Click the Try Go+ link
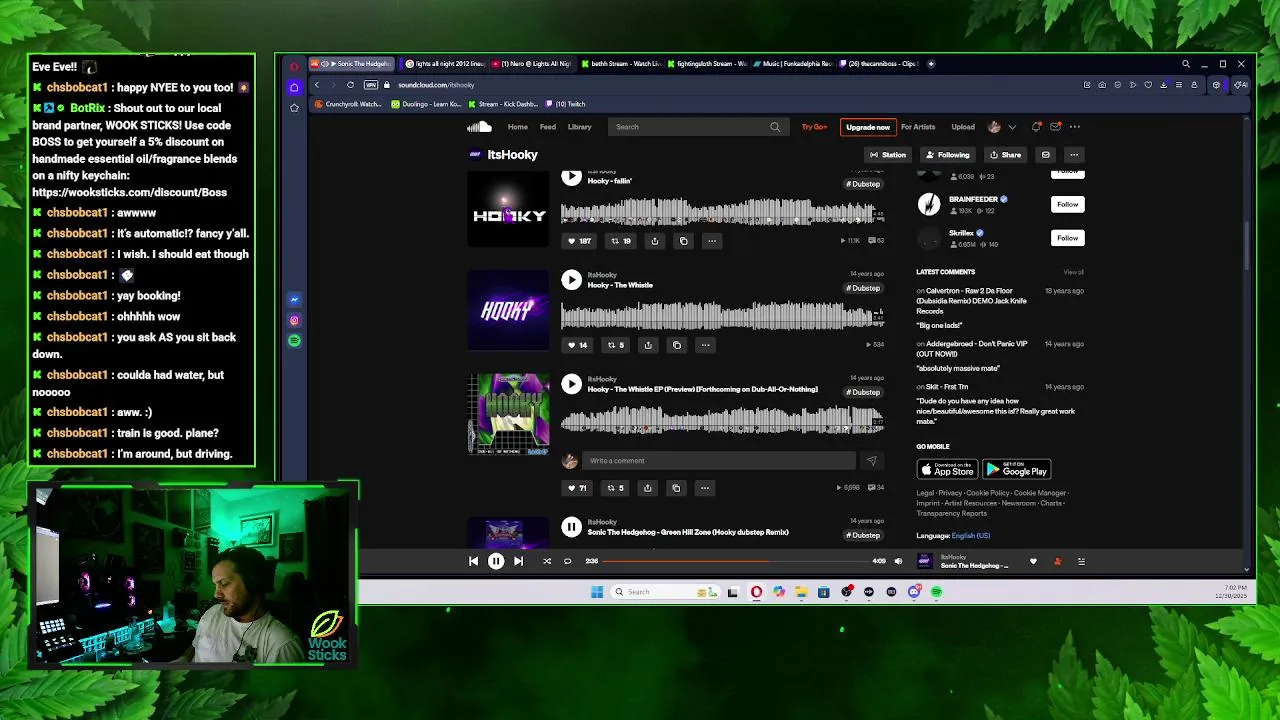 814,127
